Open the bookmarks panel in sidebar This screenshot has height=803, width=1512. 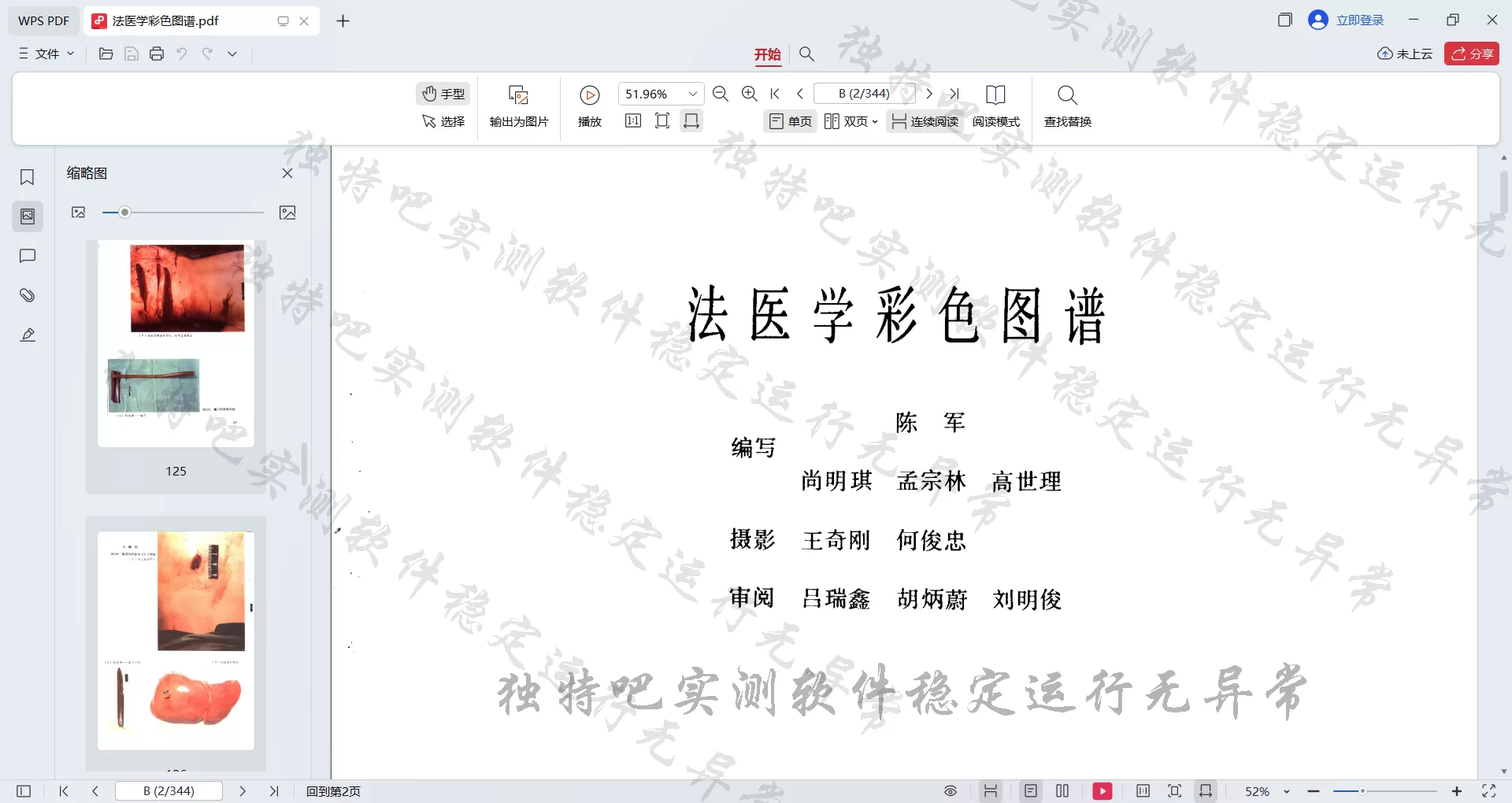tap(28, 177)
